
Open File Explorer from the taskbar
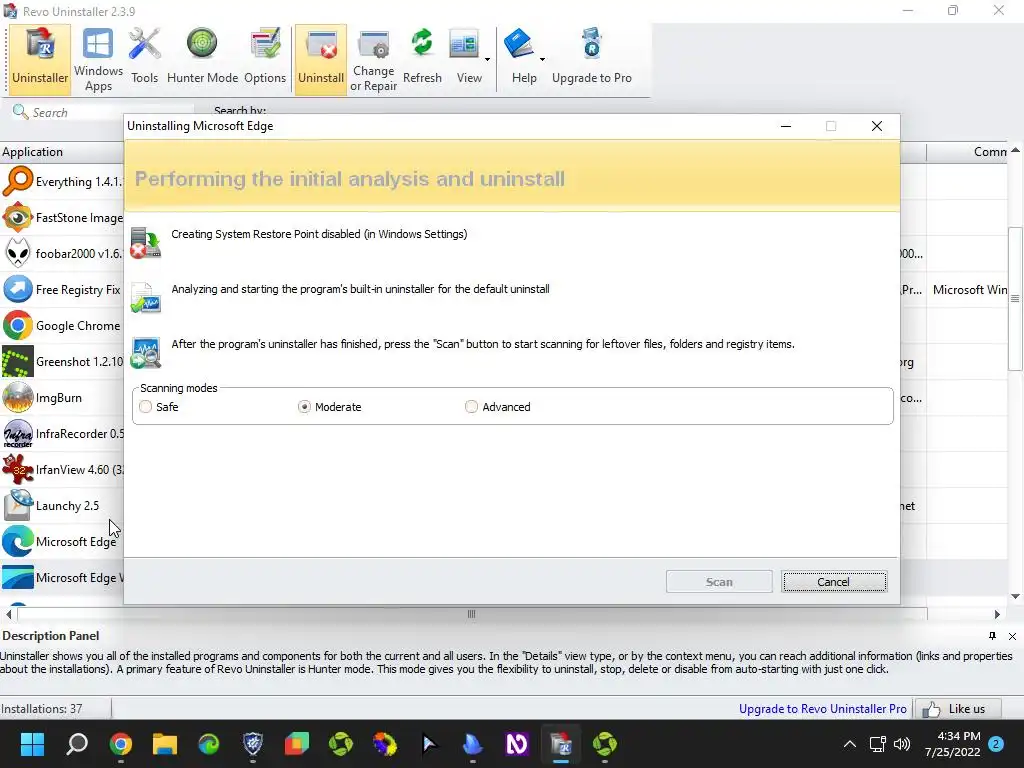click(165, 744)
